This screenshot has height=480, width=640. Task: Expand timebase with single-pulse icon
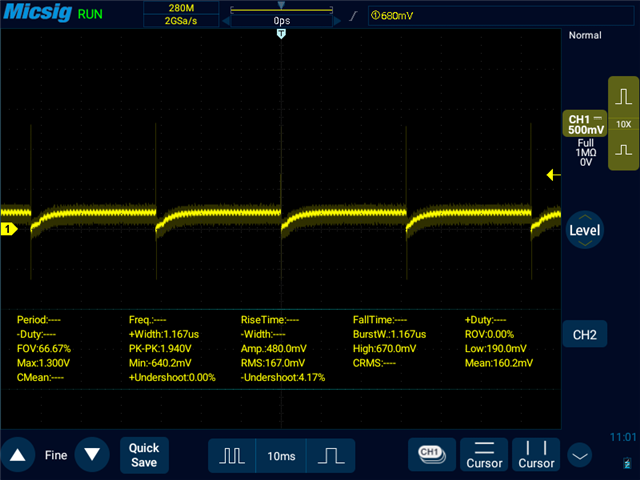(331, 456)
